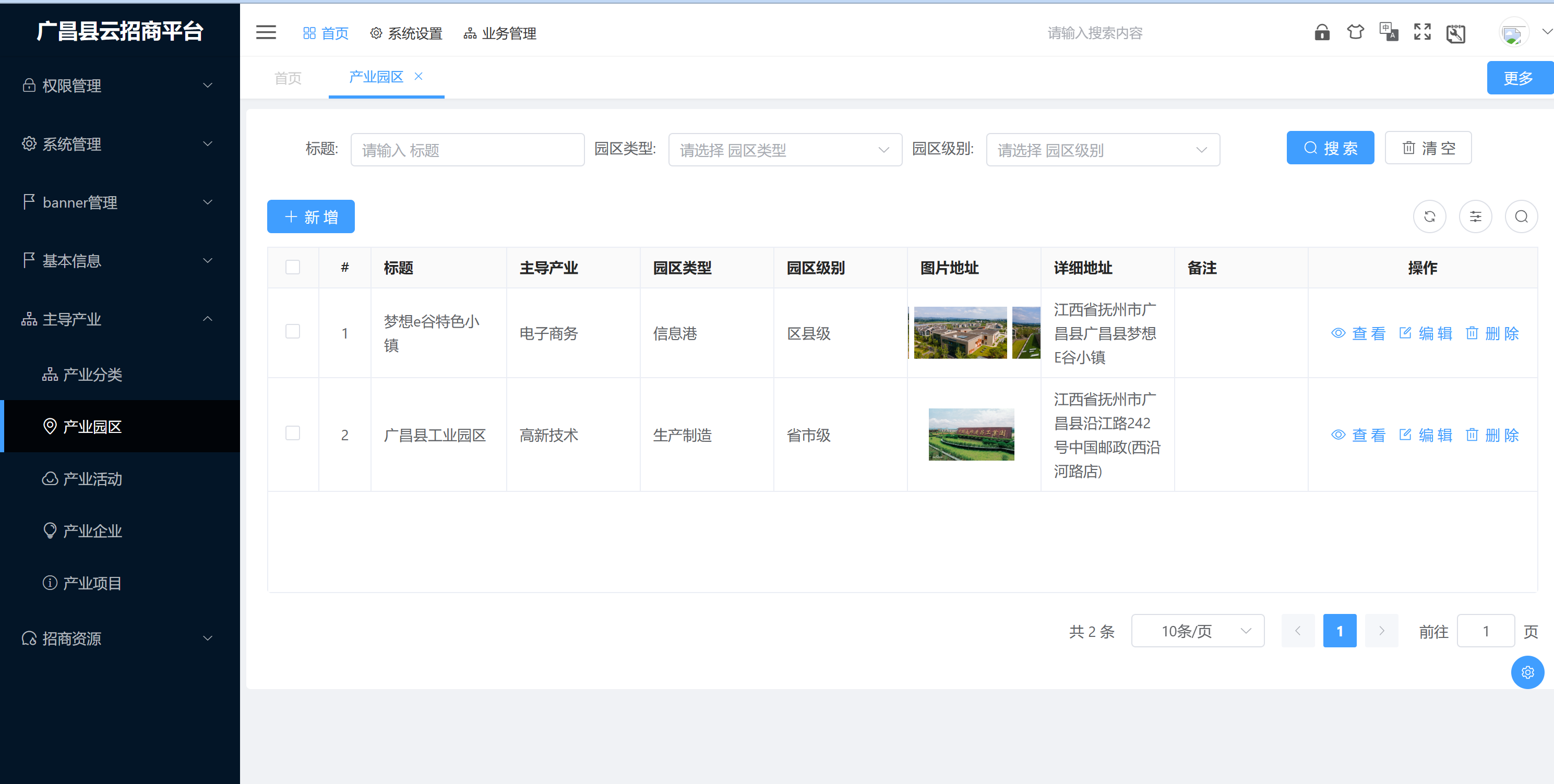
Task: Click next page arrow
Action: (x=1381, y=631)
